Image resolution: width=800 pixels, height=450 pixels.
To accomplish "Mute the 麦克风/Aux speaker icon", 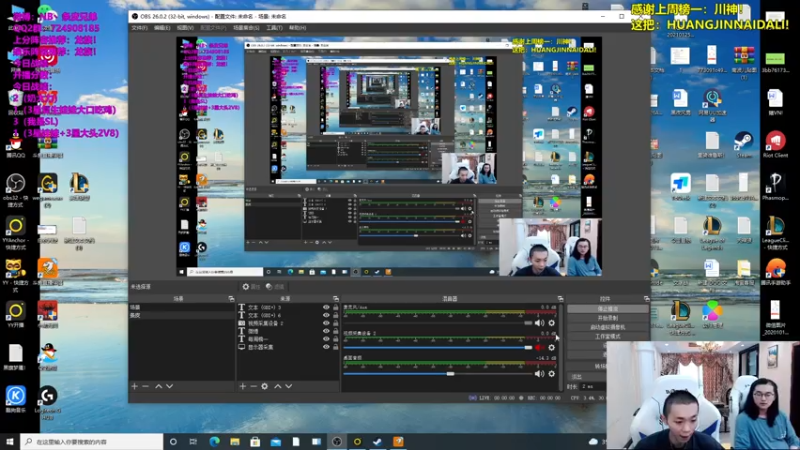I will pos(539,322).
